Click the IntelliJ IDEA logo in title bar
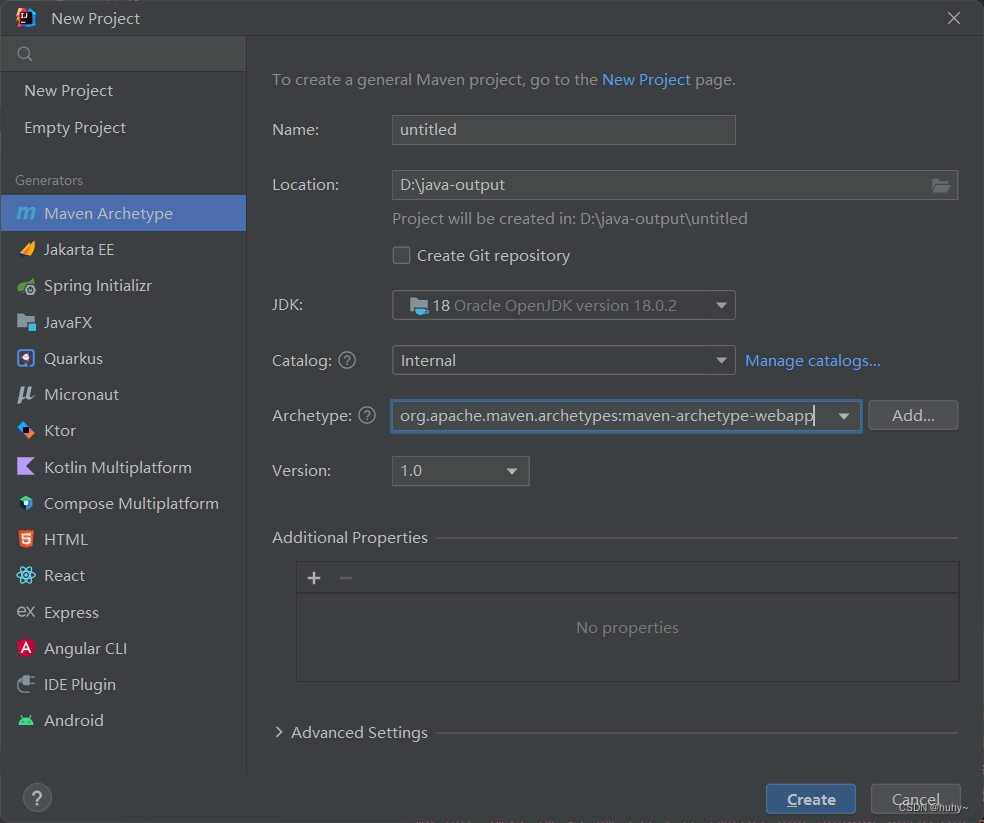 [x=26, y=18]
